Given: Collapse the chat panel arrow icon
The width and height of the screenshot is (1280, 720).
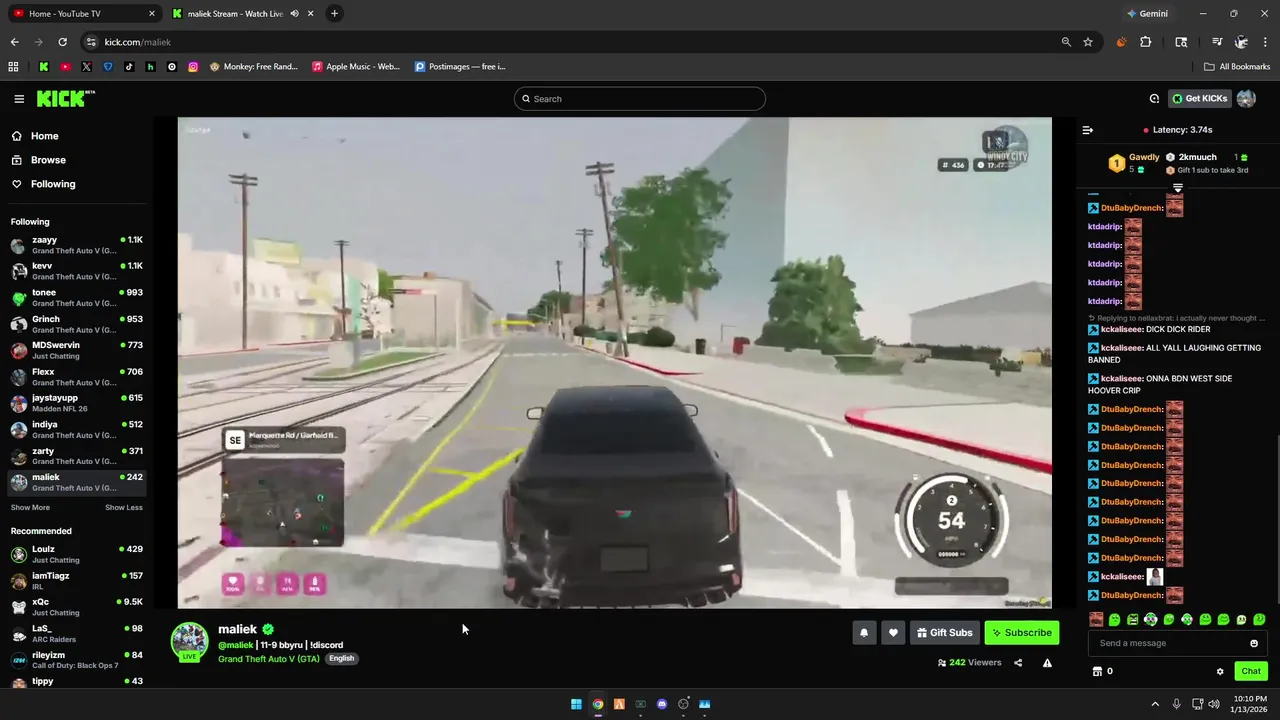Looking at the screenshot, I should pyautogui.click(x=1088, y=130).
